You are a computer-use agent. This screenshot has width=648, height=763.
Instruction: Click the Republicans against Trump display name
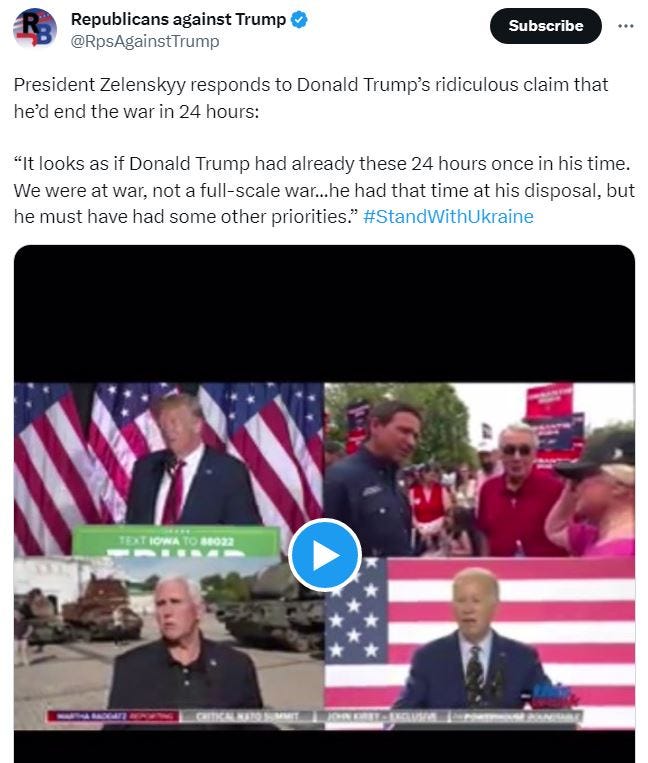[x=179, y=19]
